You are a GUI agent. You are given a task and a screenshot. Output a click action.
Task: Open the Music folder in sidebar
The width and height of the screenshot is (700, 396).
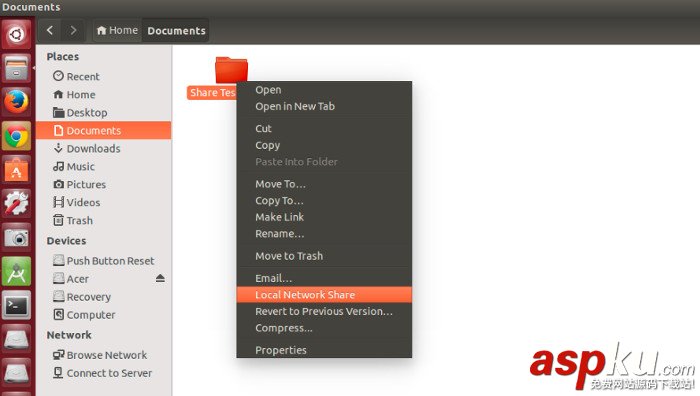[104, 167]
